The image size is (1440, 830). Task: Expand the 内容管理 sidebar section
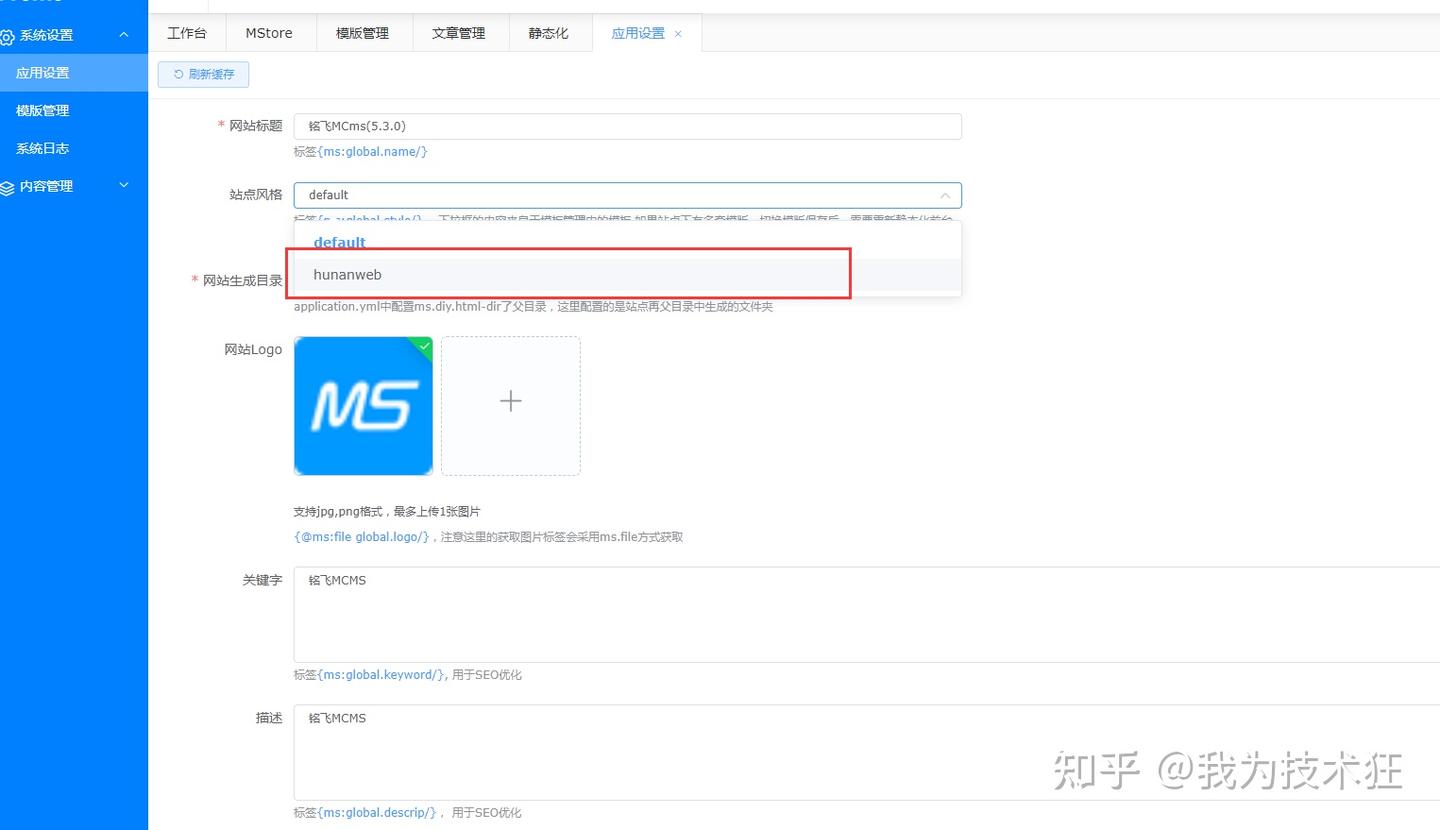coord(124,186)
